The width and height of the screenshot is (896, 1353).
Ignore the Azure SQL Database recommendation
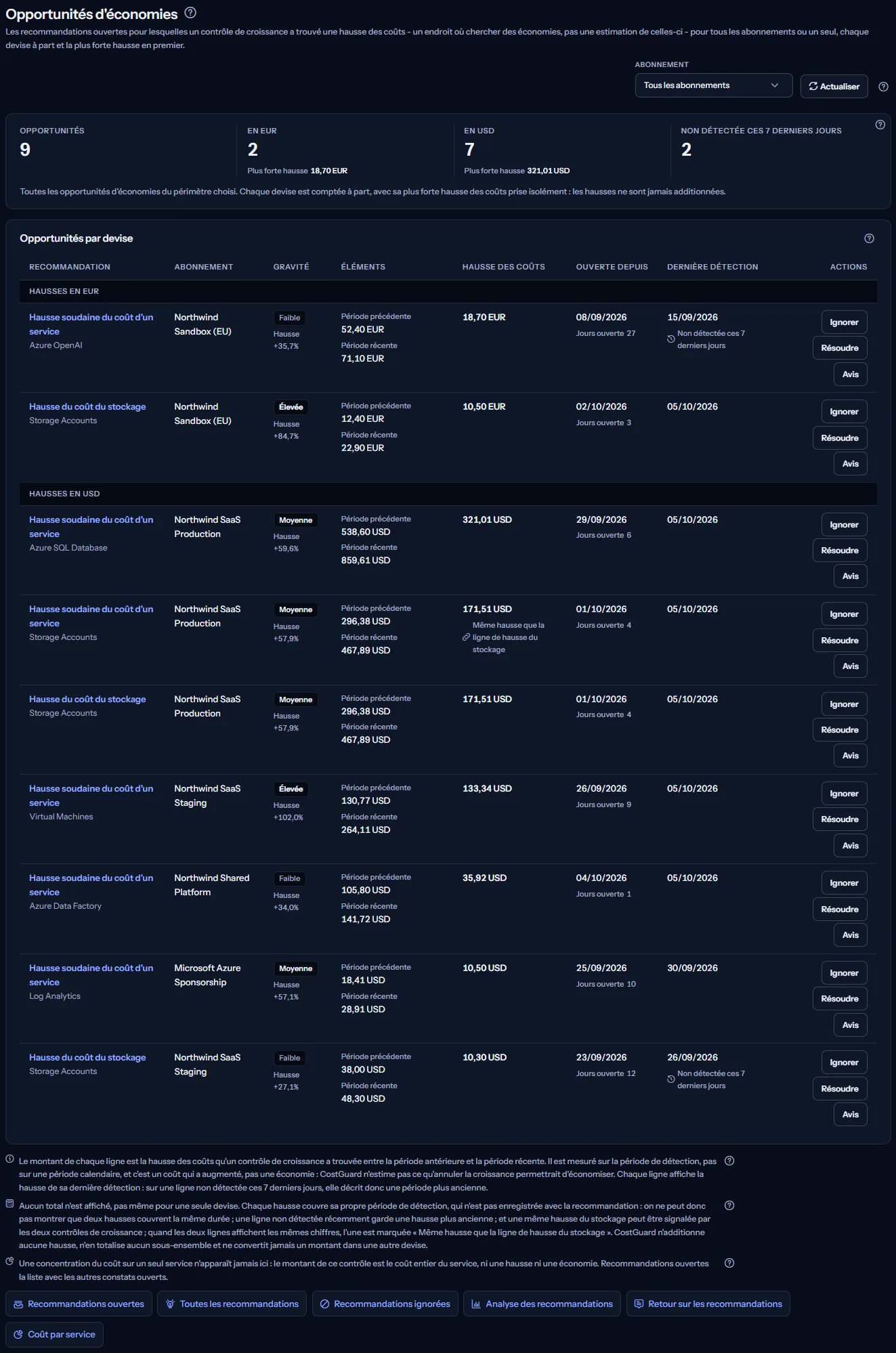click(x=844, y=525)
